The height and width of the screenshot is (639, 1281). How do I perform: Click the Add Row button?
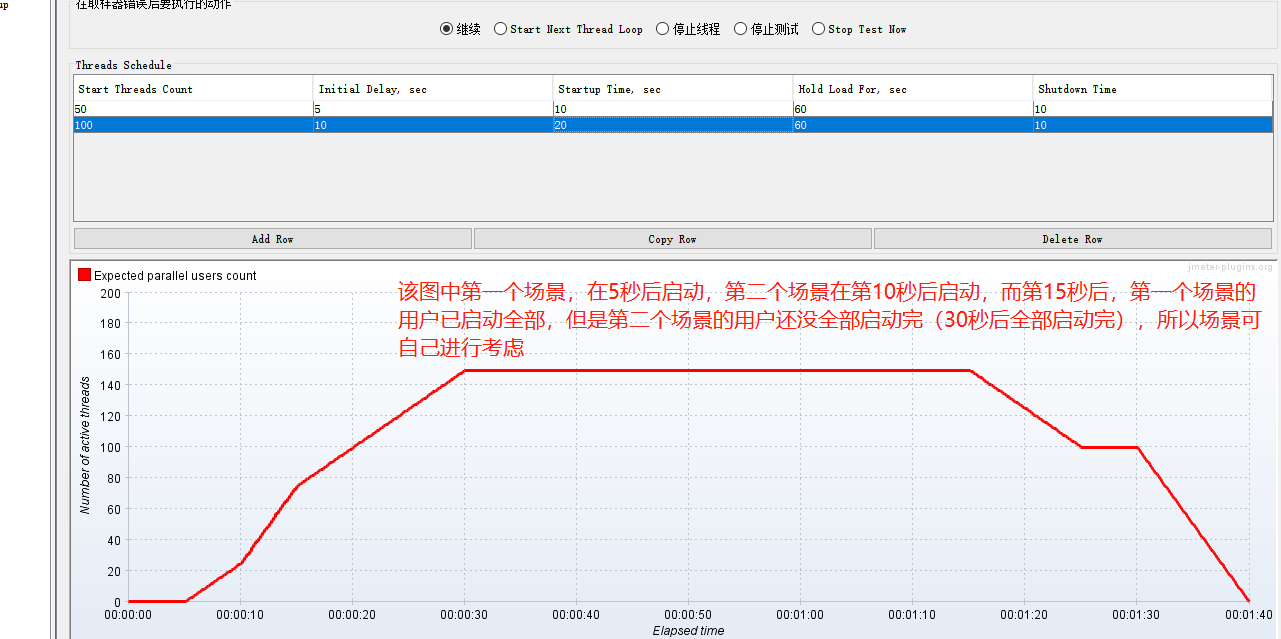click(271, 238)
